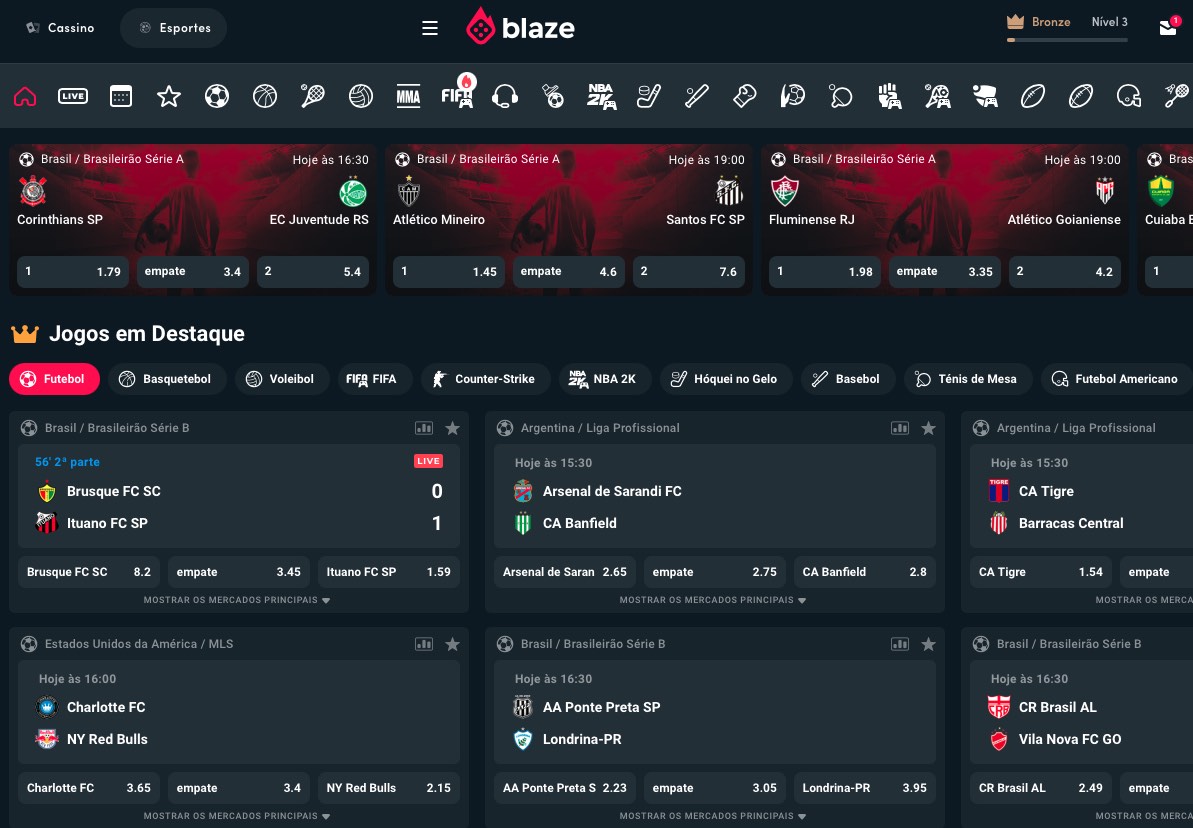
Task: Favorite the Brusque FC SC match star
Action: (x=453, y=428)
